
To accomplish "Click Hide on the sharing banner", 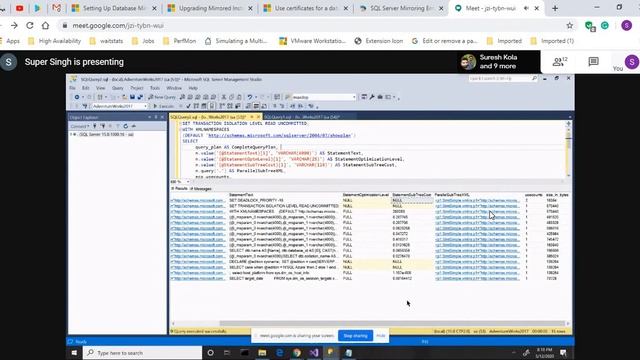I will (380, 336).
